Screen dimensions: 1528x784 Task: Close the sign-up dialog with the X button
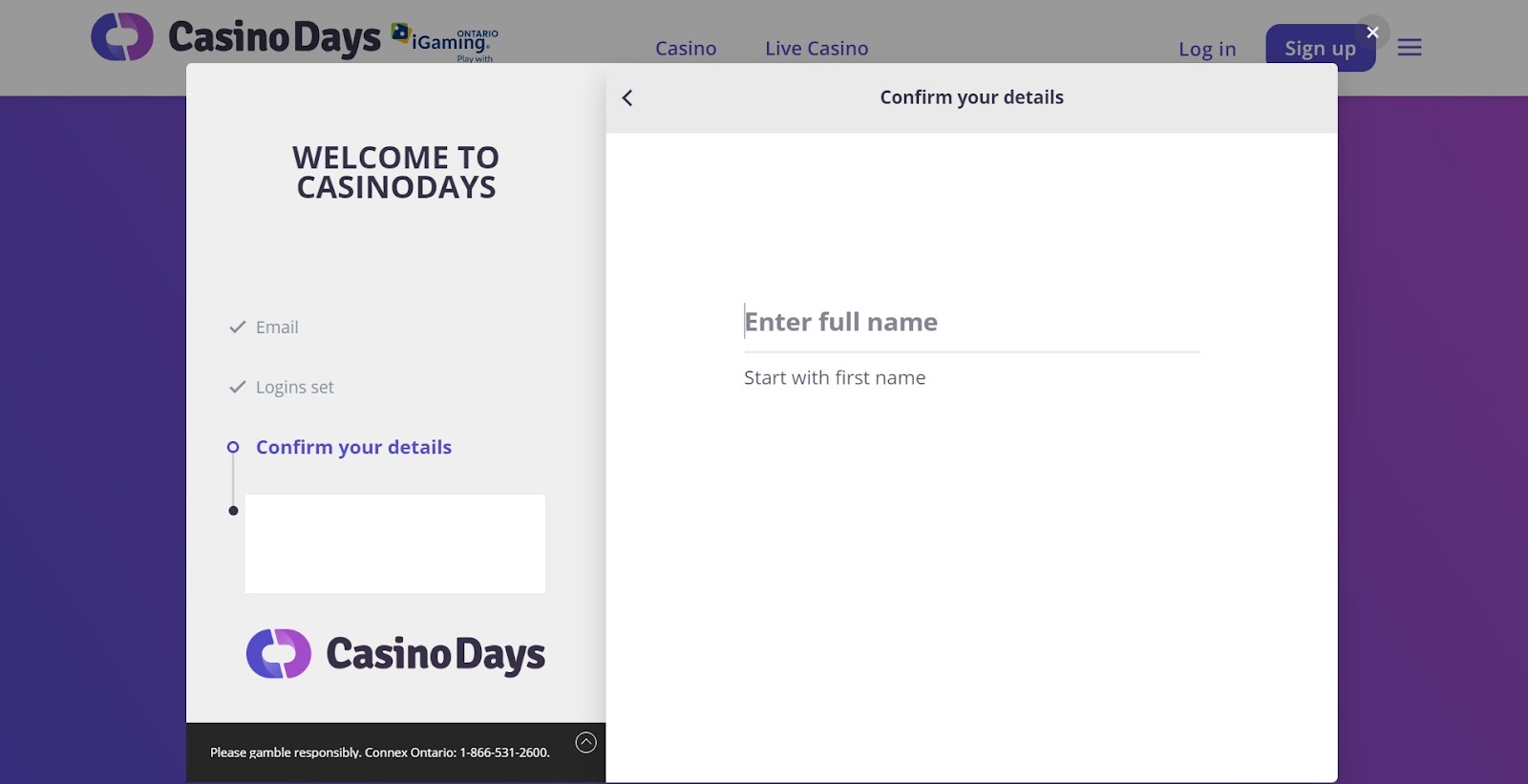click(1372, 32)
